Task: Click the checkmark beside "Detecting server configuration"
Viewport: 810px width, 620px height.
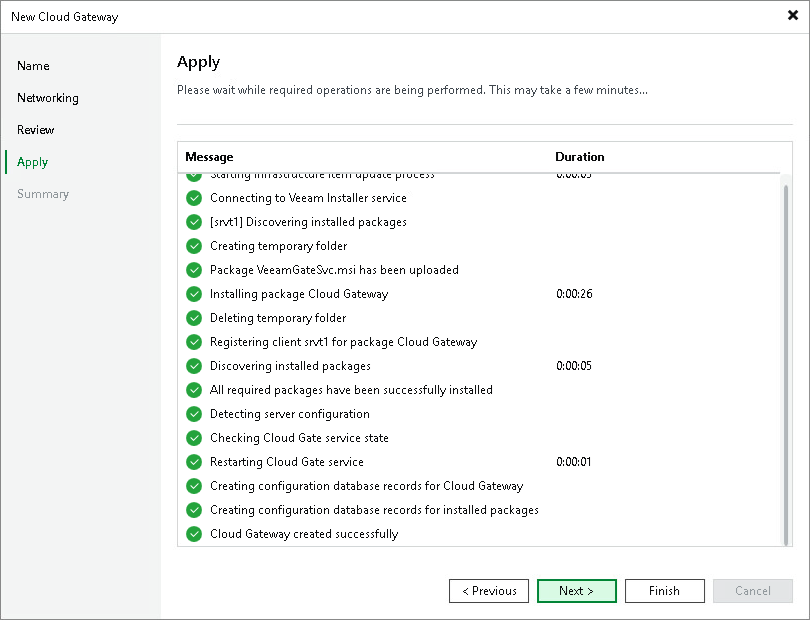Action: (194, 414)
